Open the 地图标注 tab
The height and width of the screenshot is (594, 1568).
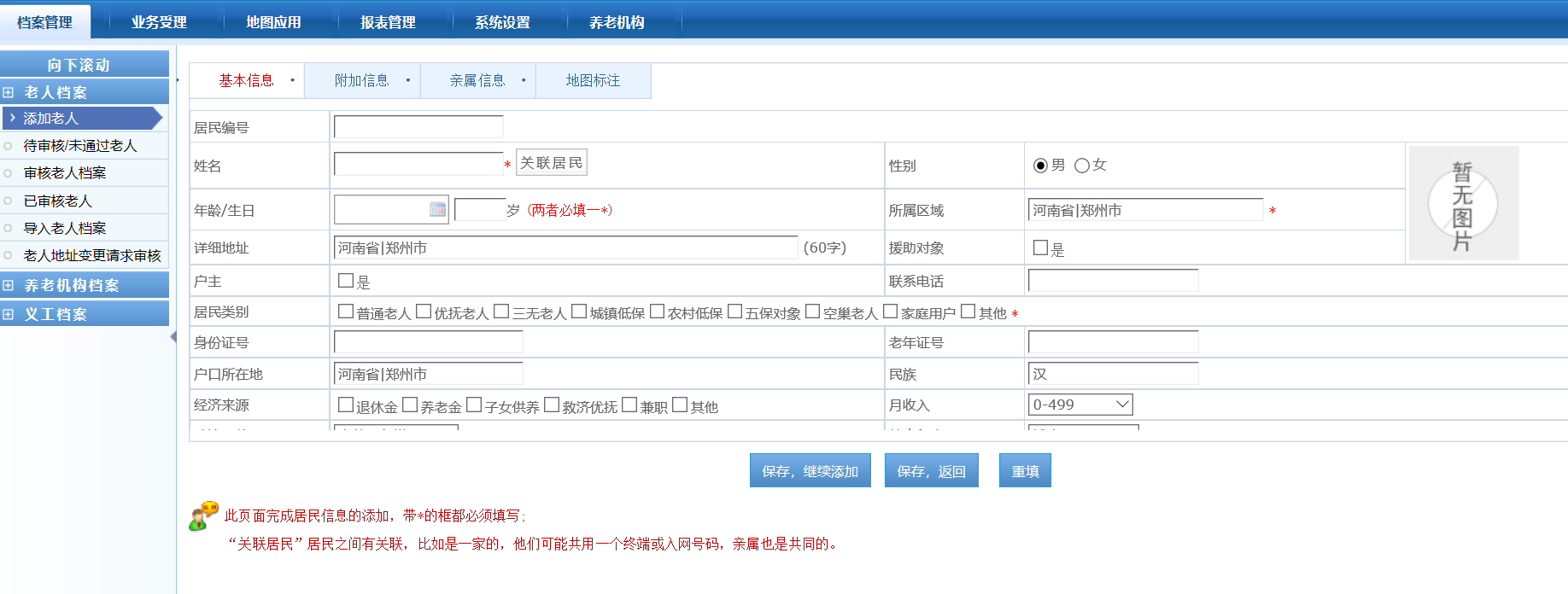[593, 81]
